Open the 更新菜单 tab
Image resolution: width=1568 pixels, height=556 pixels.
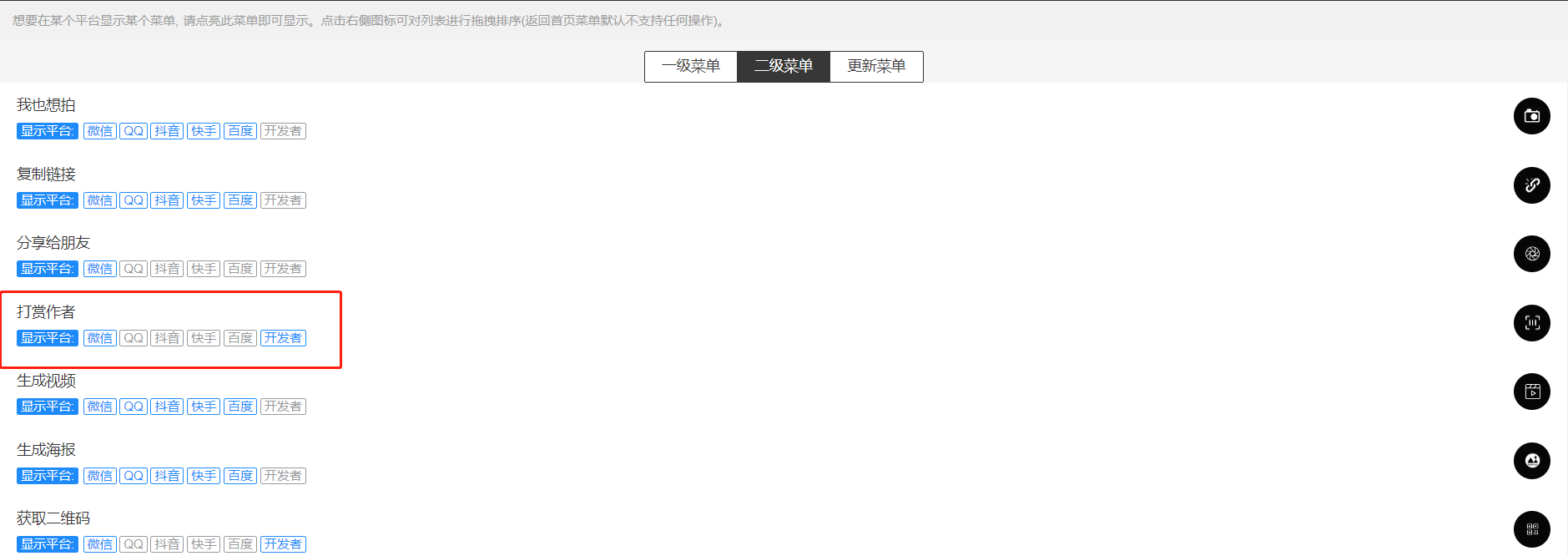(x=876, y=67)
